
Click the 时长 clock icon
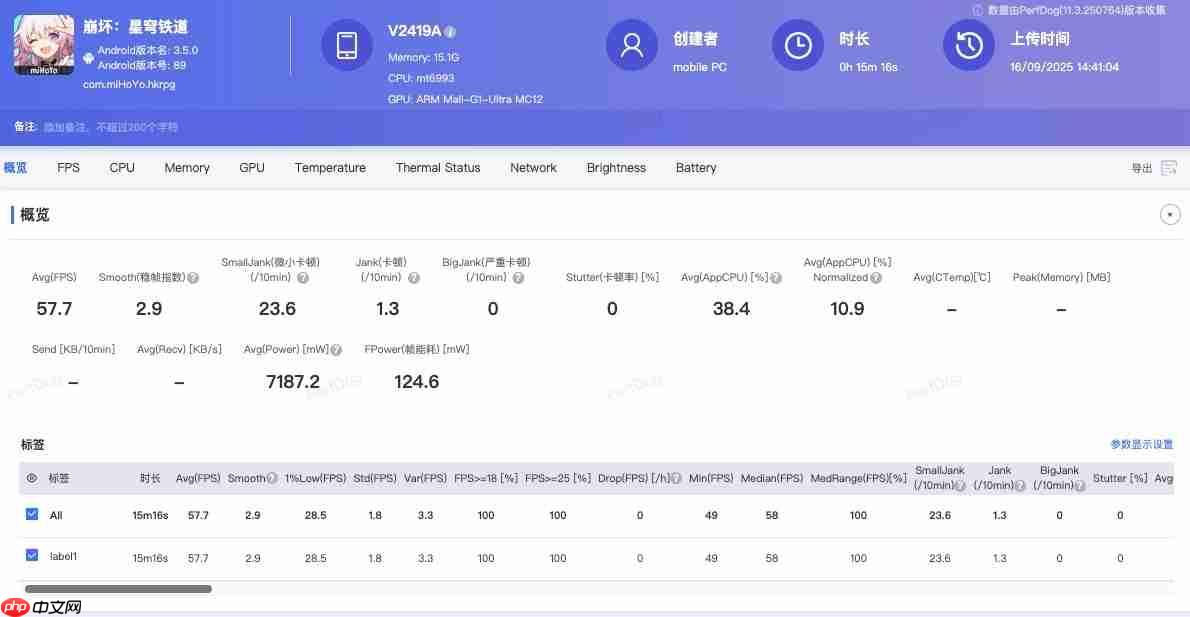(797, 45)
